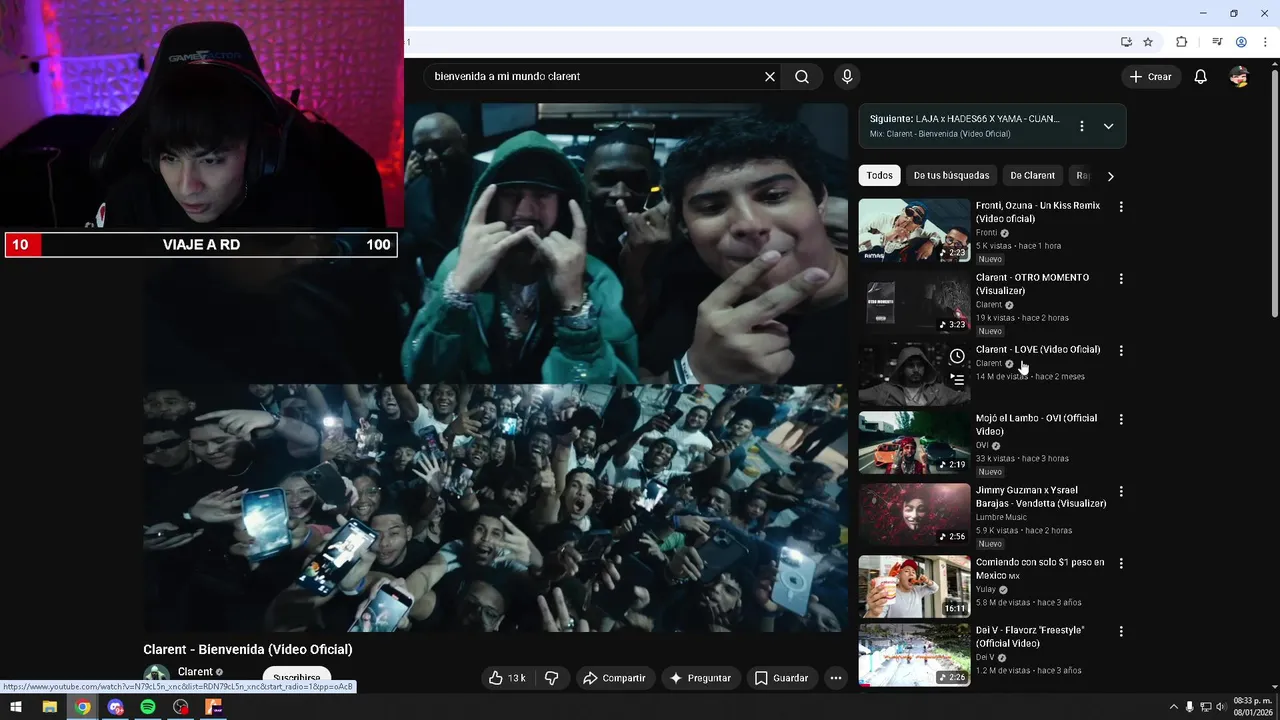Viewport: 1280px width, 720px height.
Task: Open YouTube notifications bell
Action: pyautogui.click(x=1201, y=77)
